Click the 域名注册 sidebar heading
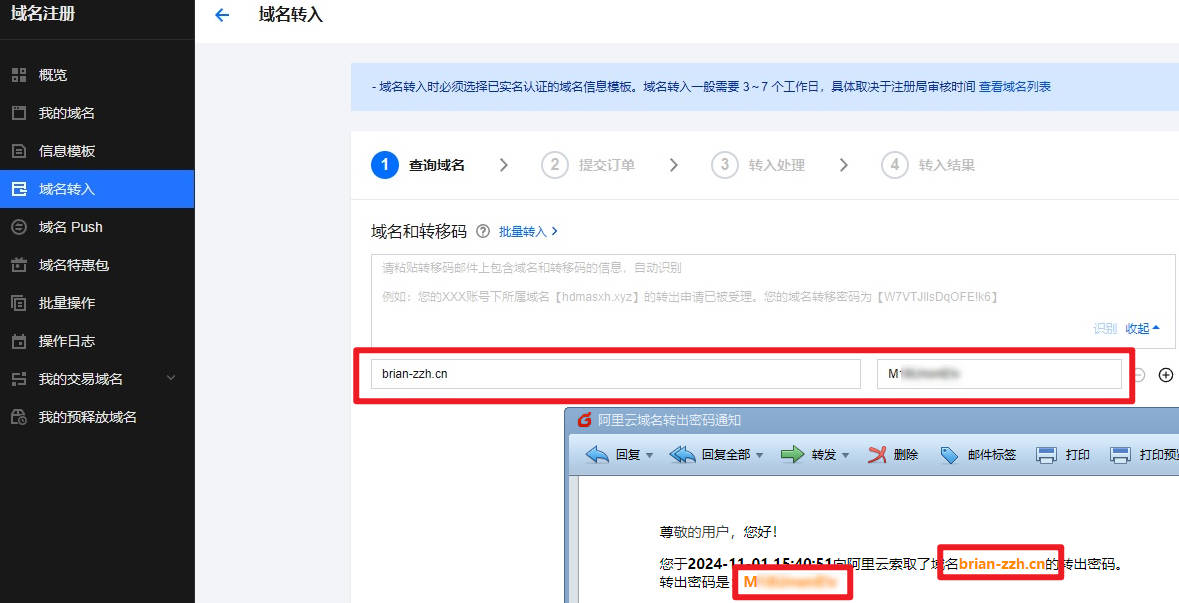The height and width of the screenshot is (603, 1179). point(43,13)
